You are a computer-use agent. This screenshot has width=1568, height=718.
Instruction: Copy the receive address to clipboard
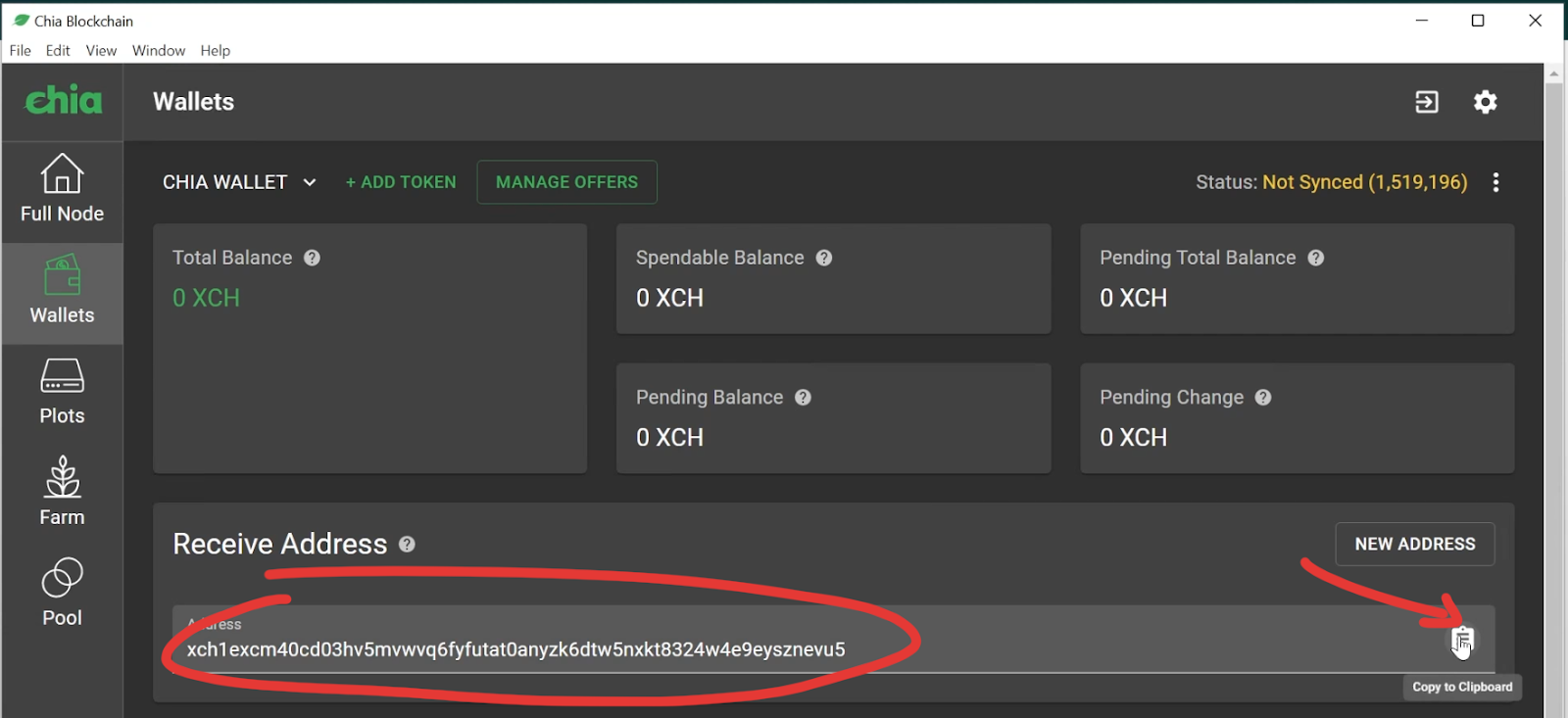pos(1462,640)
